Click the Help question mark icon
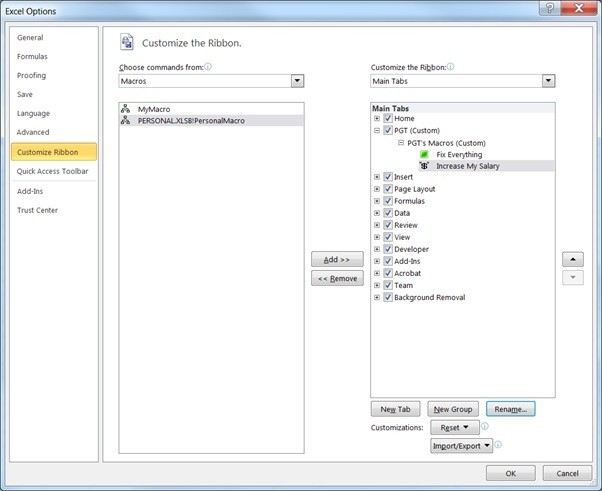 [549, 8]
